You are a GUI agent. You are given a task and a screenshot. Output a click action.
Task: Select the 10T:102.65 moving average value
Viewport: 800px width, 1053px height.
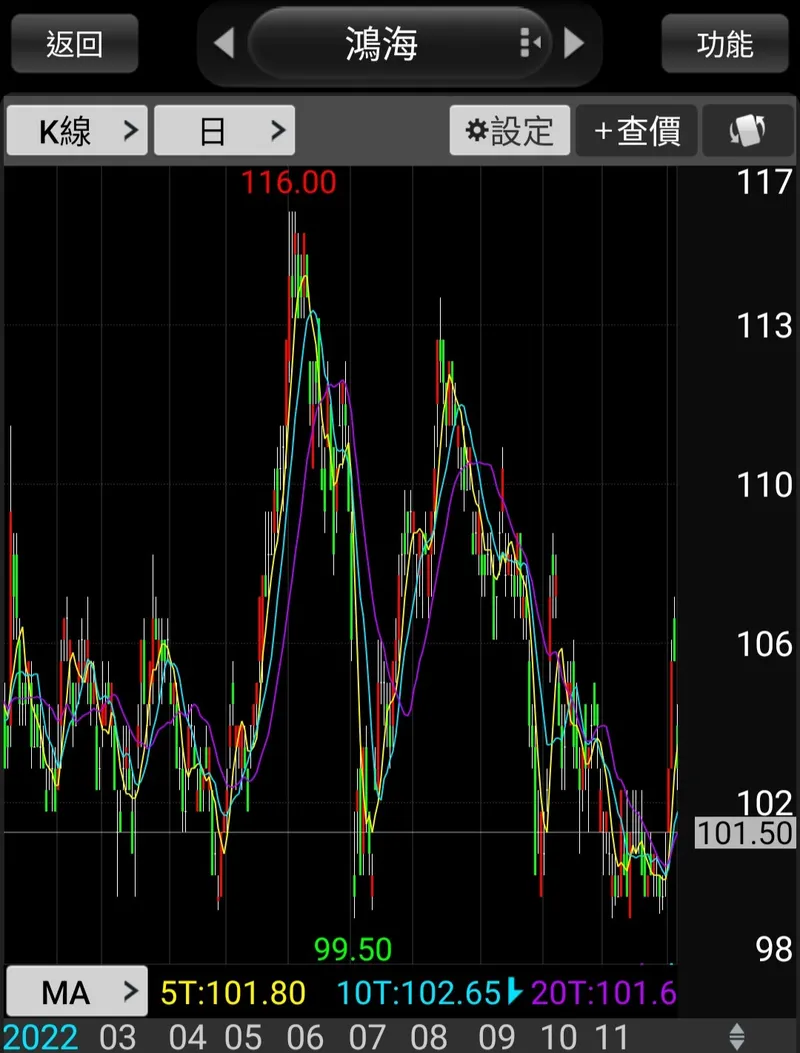click(x=419, y=993)
